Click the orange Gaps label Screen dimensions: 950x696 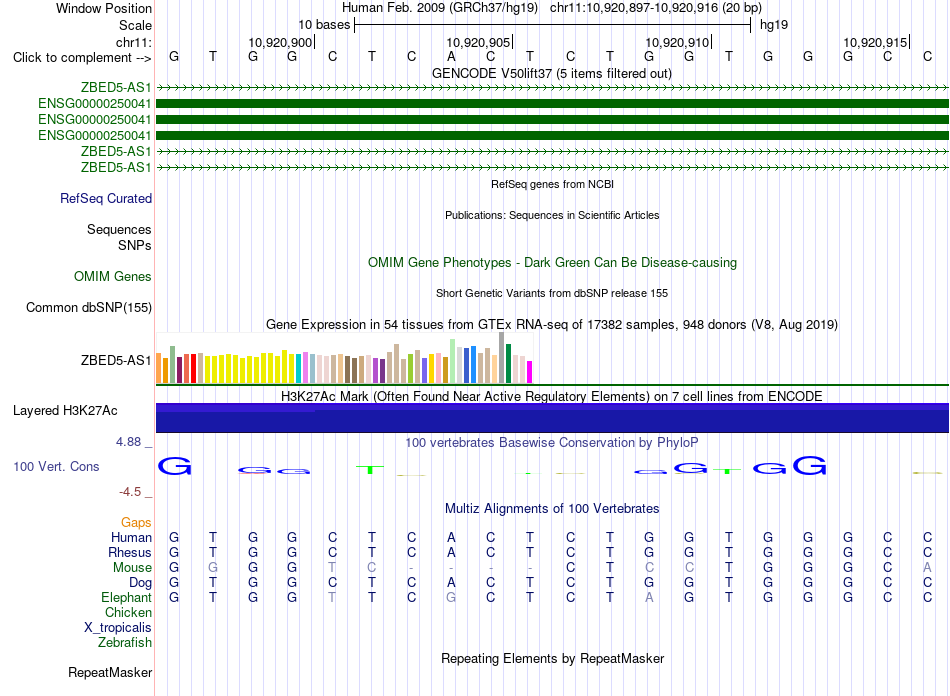pos(136,523)
